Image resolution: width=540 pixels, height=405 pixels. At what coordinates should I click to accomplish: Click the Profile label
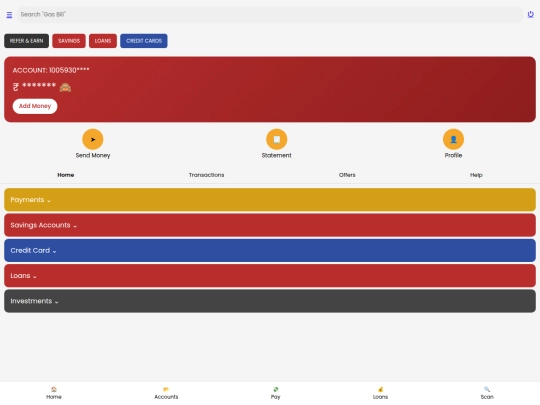(x=453, y=155)
